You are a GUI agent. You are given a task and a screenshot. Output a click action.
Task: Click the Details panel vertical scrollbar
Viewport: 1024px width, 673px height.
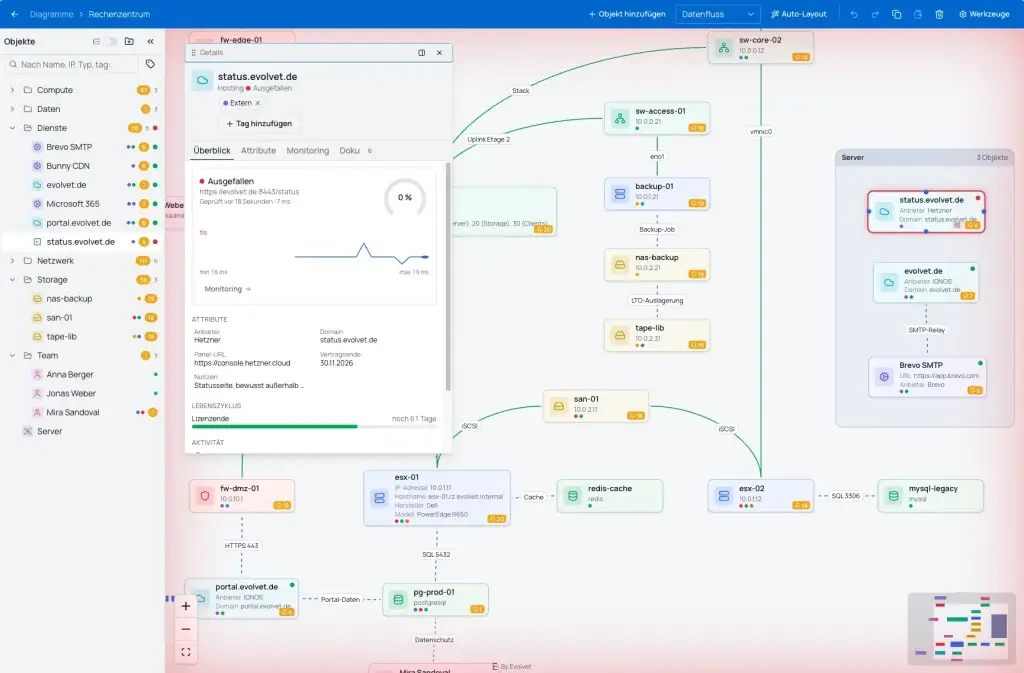pos(448,277)
